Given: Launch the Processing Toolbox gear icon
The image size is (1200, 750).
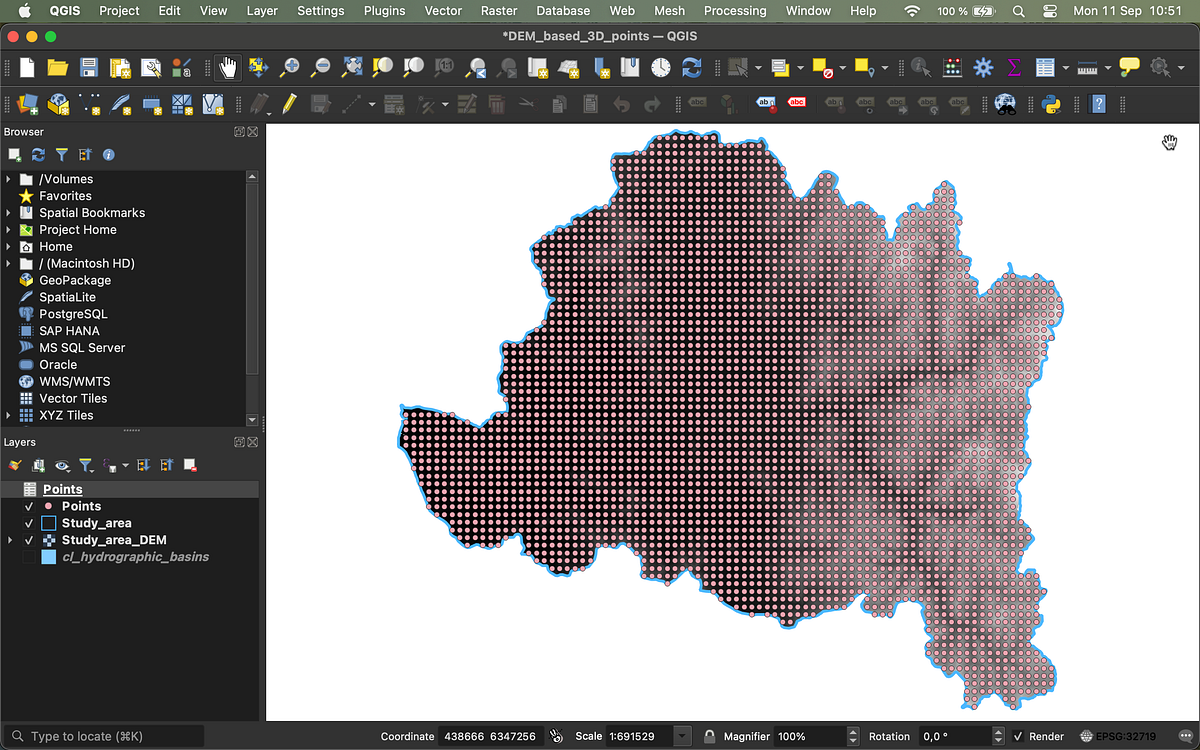Looking at the screenshot, I should point(982,65).
